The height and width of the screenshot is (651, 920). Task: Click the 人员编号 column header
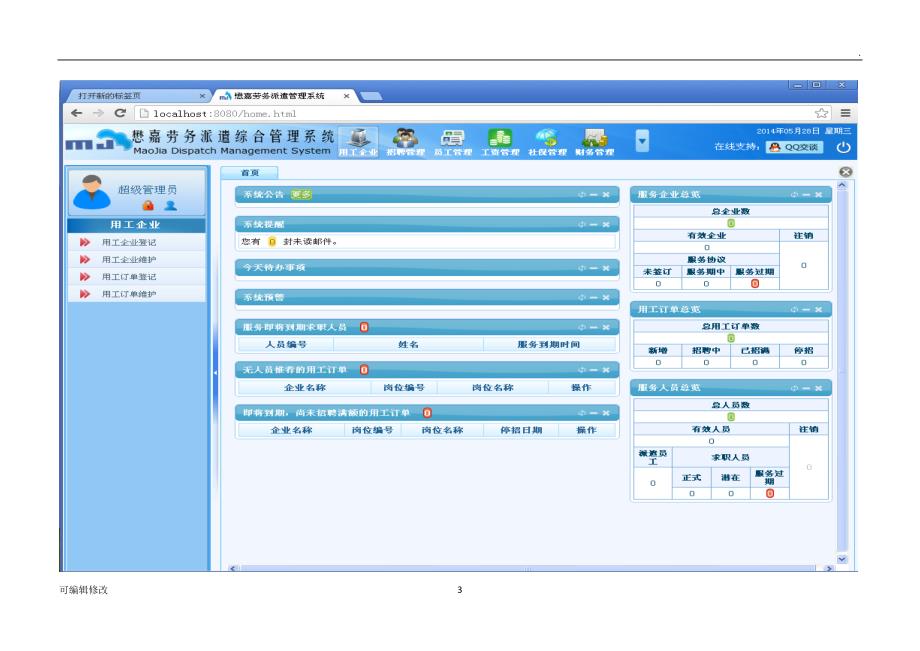pos(286,345)
